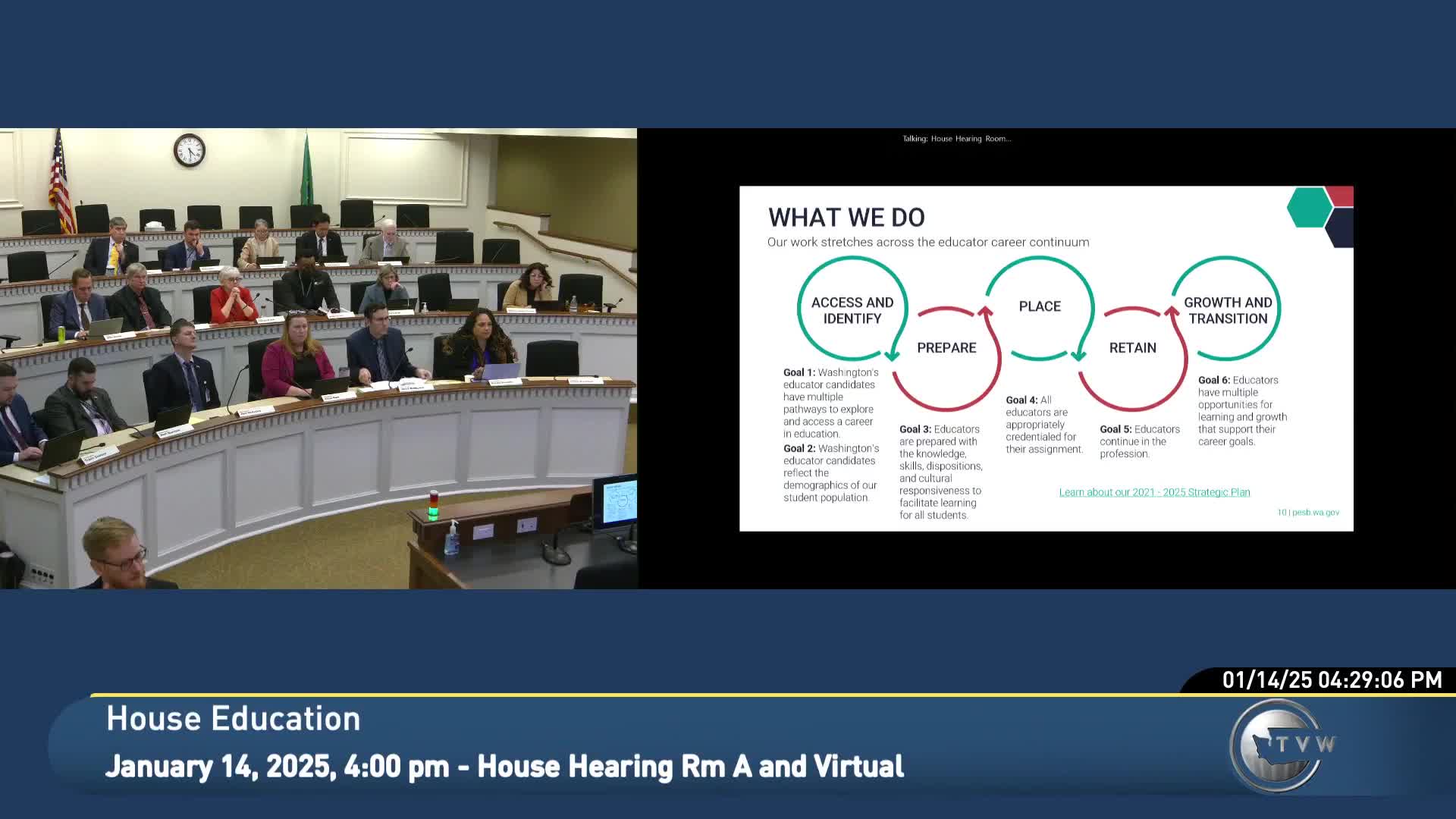The height and width of the screenshot is (819, 1456).
Task: Click the Talking: House Hearing Room label
Action: [x=956, y=139]
